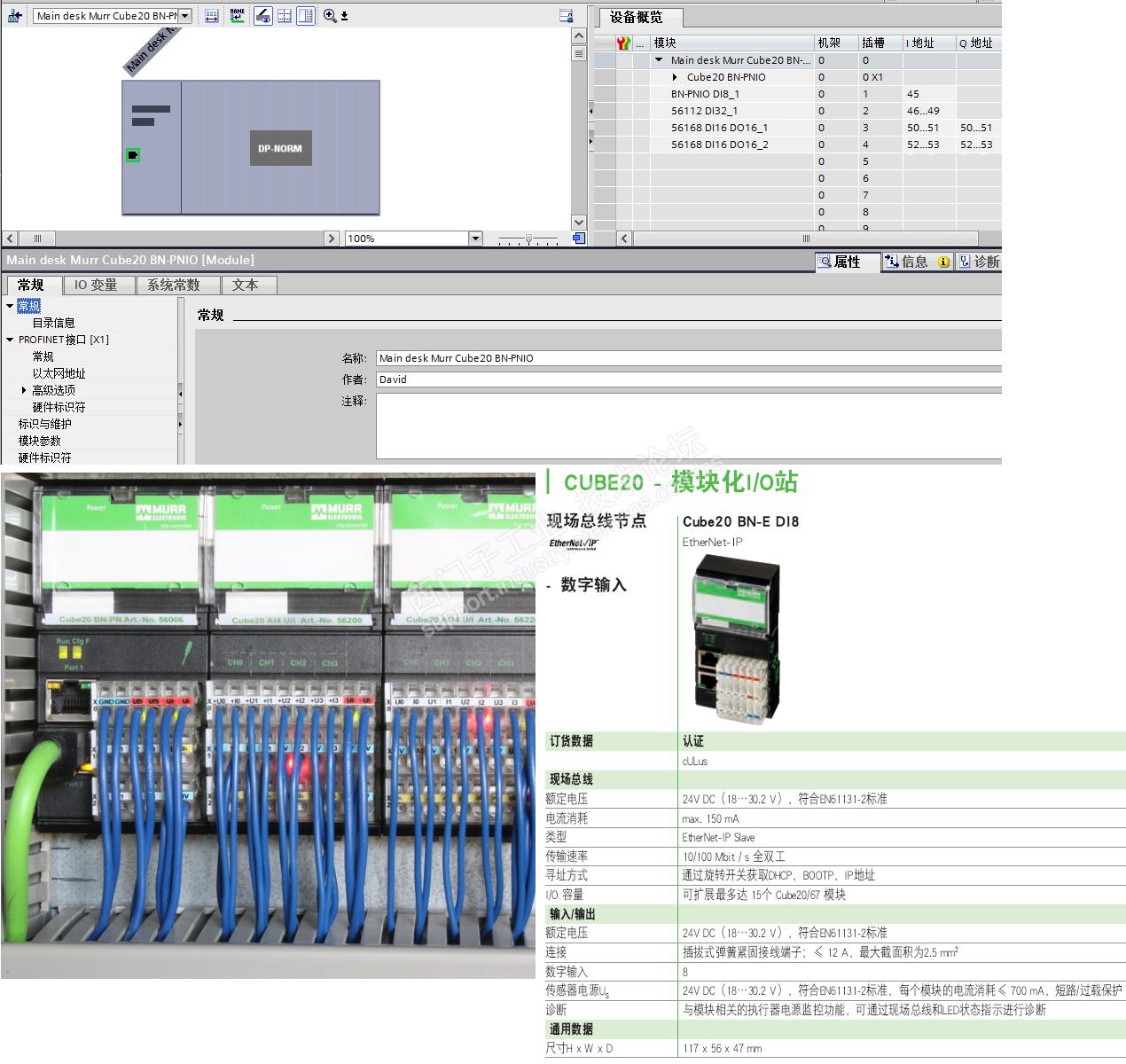Open the 诊断 diagnostics tab
The image size is (1126, 1064).
979,262
